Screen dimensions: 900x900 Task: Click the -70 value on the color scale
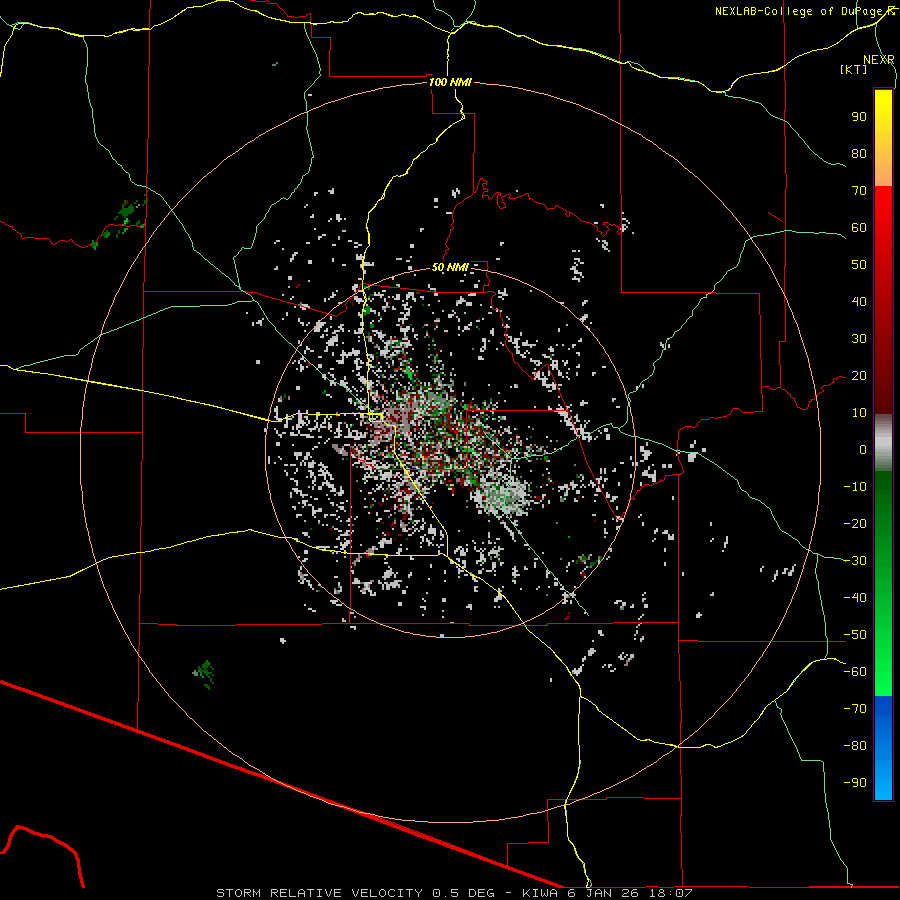coord(855,709)
